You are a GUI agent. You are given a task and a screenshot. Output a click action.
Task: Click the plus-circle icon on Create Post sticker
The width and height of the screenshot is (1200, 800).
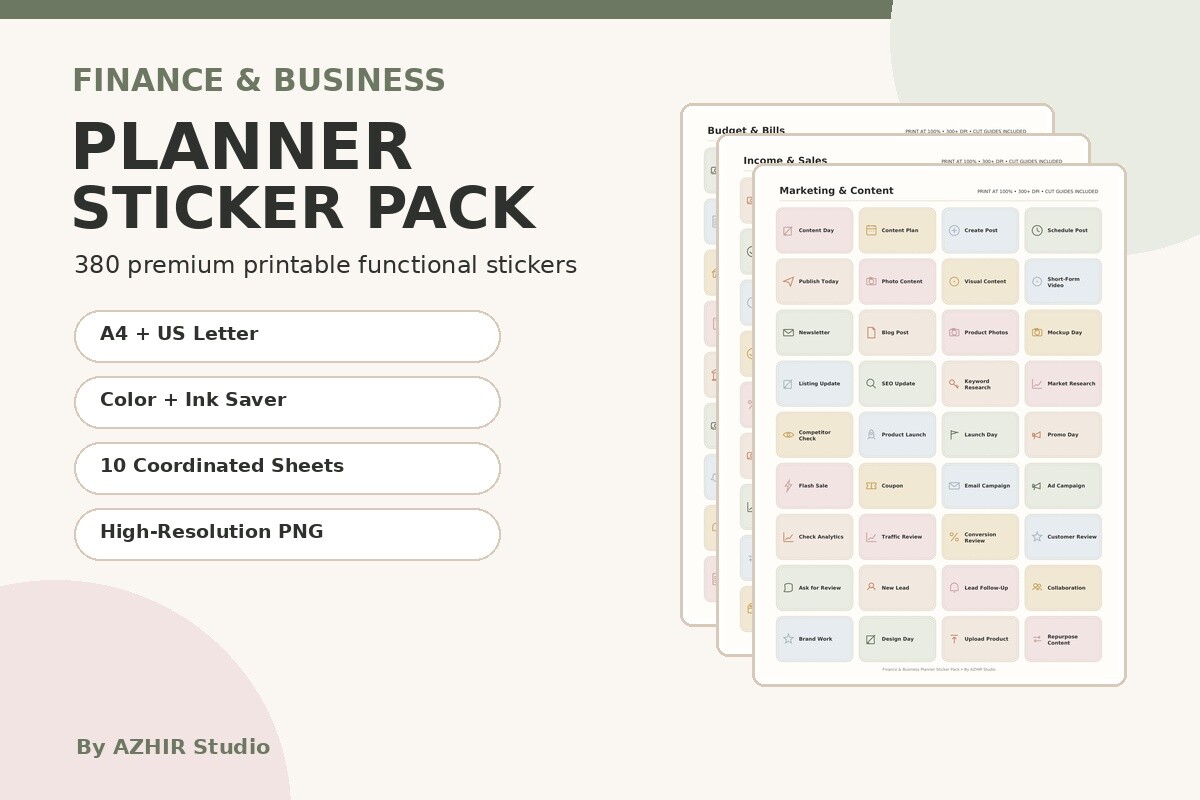pyautogui.click(x=954, y=230)
